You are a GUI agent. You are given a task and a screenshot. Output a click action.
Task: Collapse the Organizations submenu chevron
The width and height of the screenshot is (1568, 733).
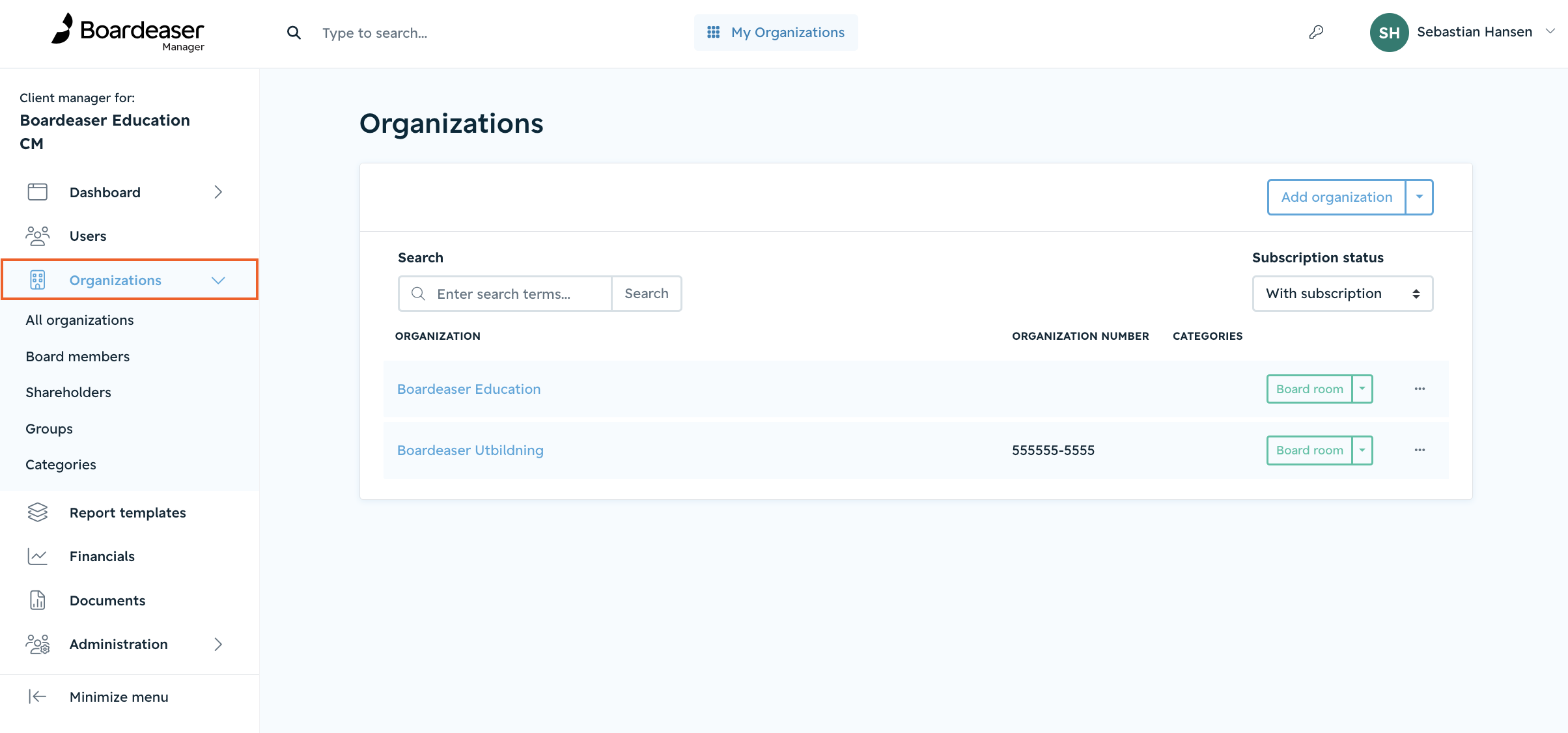pos(218,280)
